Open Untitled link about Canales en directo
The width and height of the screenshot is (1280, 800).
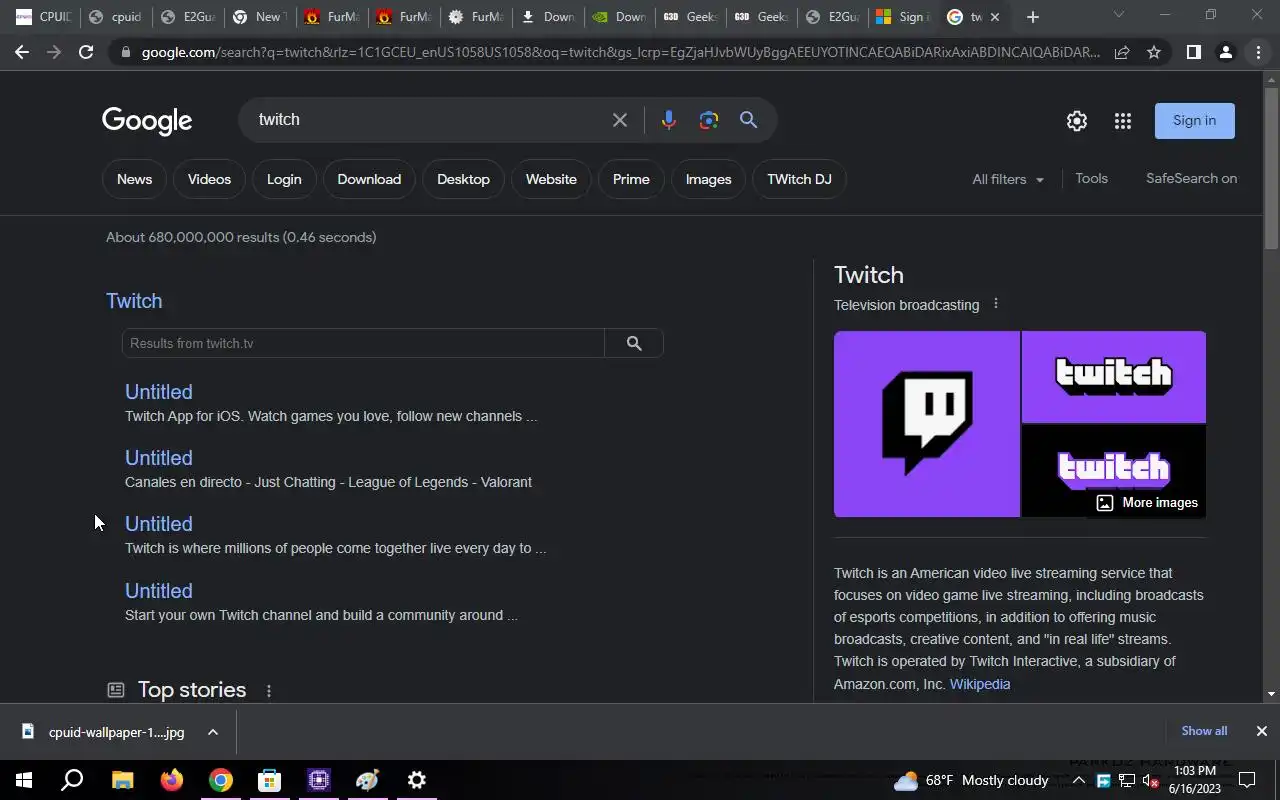click(159, 458)
